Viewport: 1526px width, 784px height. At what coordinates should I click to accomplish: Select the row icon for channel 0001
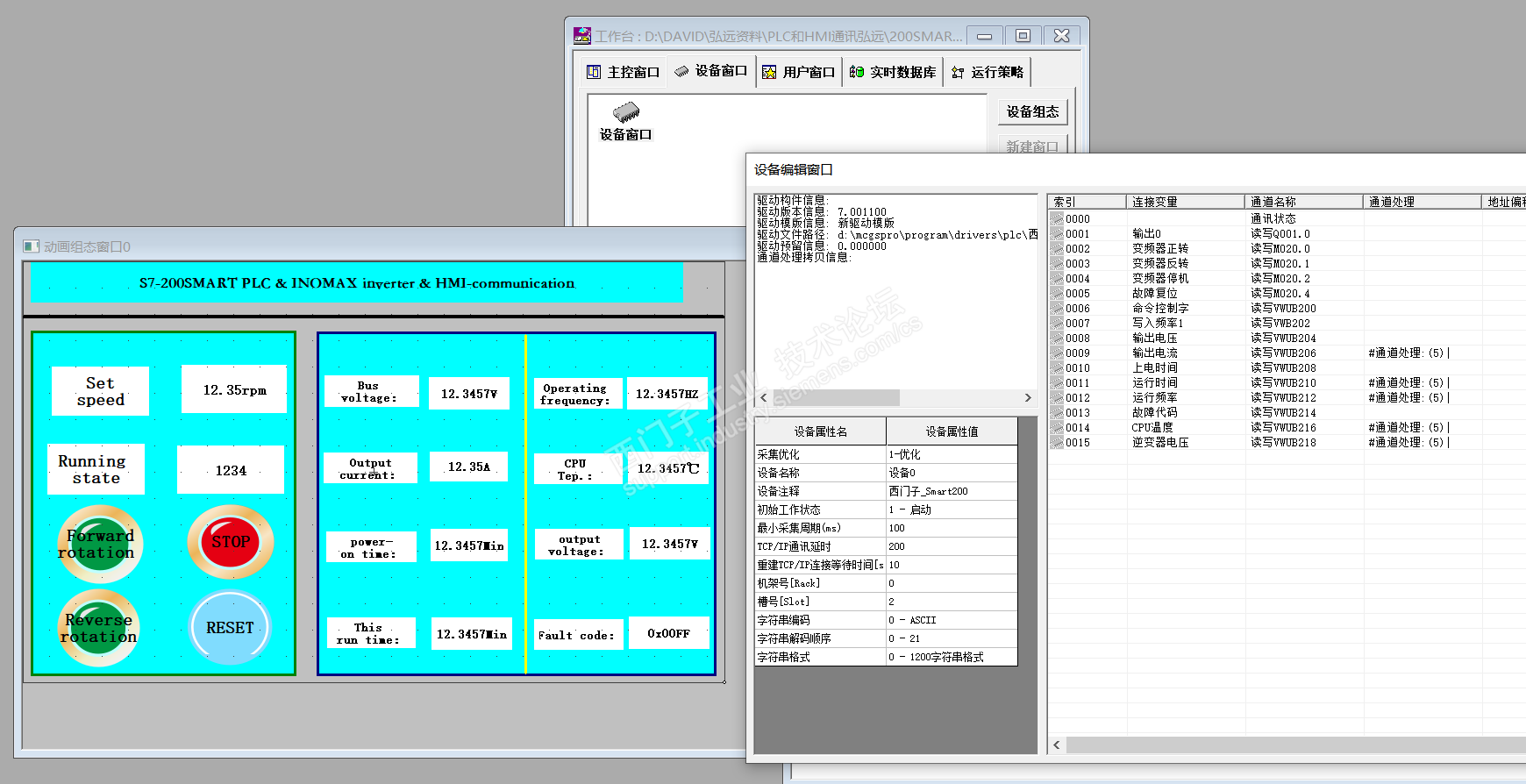[1057, 234]
